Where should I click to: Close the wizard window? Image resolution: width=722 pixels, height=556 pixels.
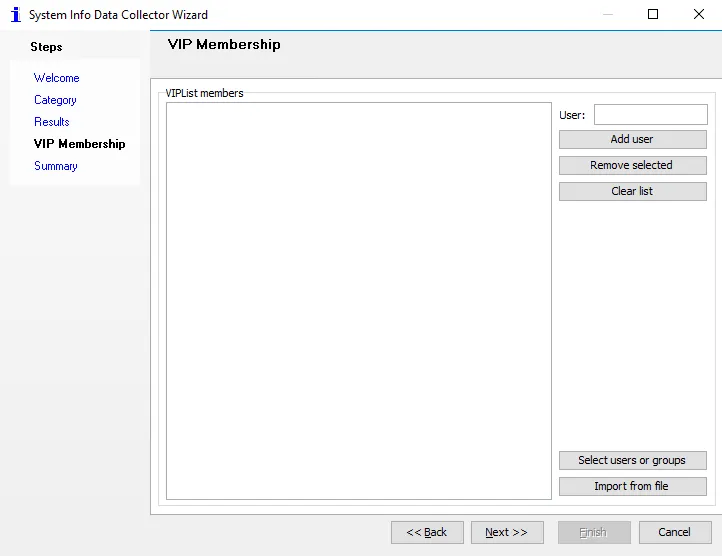699,14
